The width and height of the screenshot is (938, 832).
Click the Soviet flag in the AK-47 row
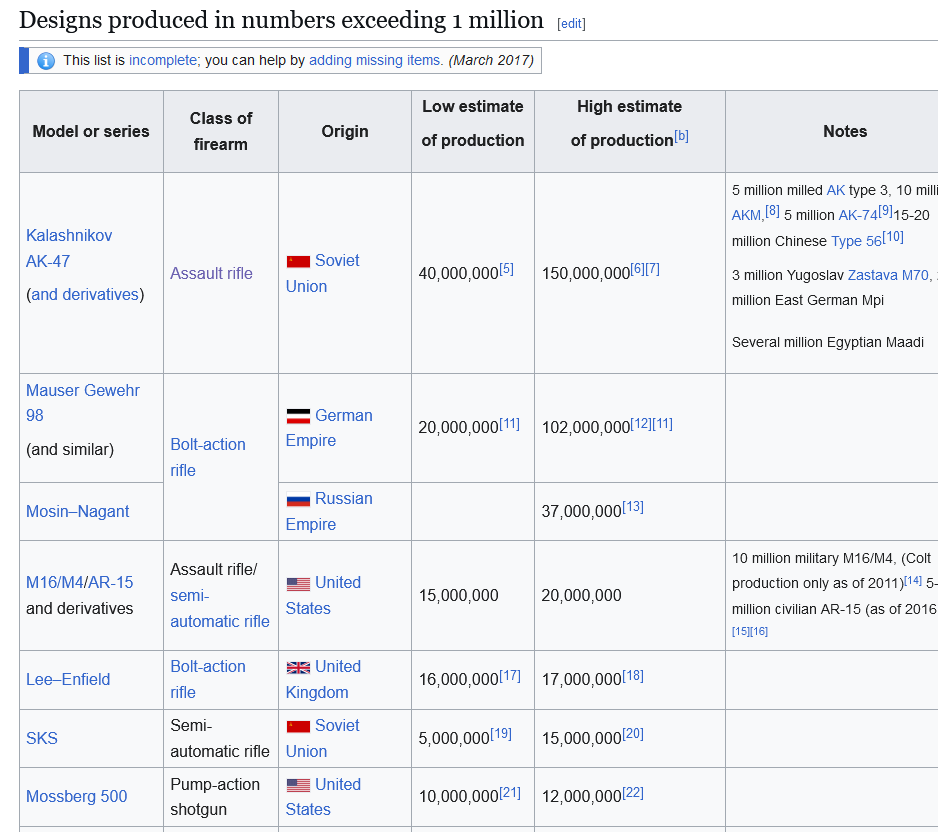coord(298,261)
